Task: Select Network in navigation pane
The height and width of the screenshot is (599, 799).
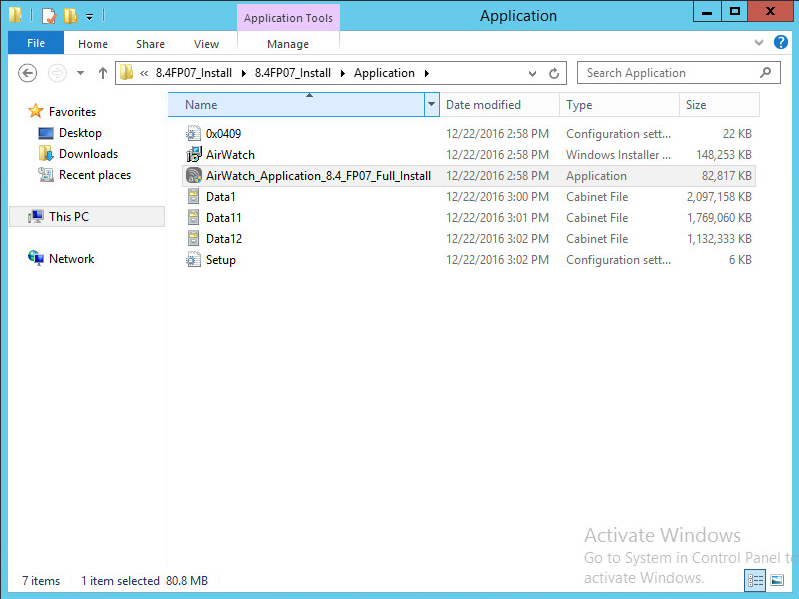Action: (x=71, y=258)
